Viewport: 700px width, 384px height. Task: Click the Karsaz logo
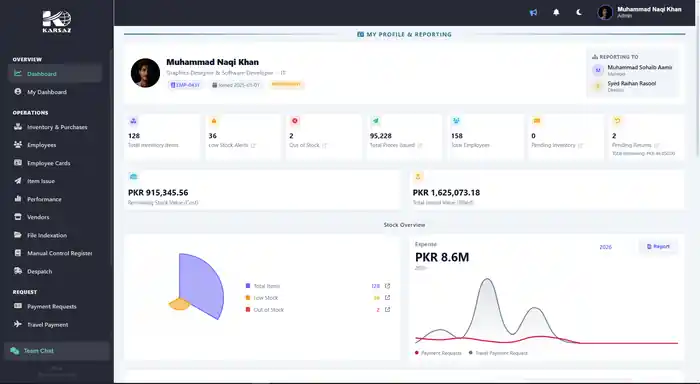click(57, 21)
